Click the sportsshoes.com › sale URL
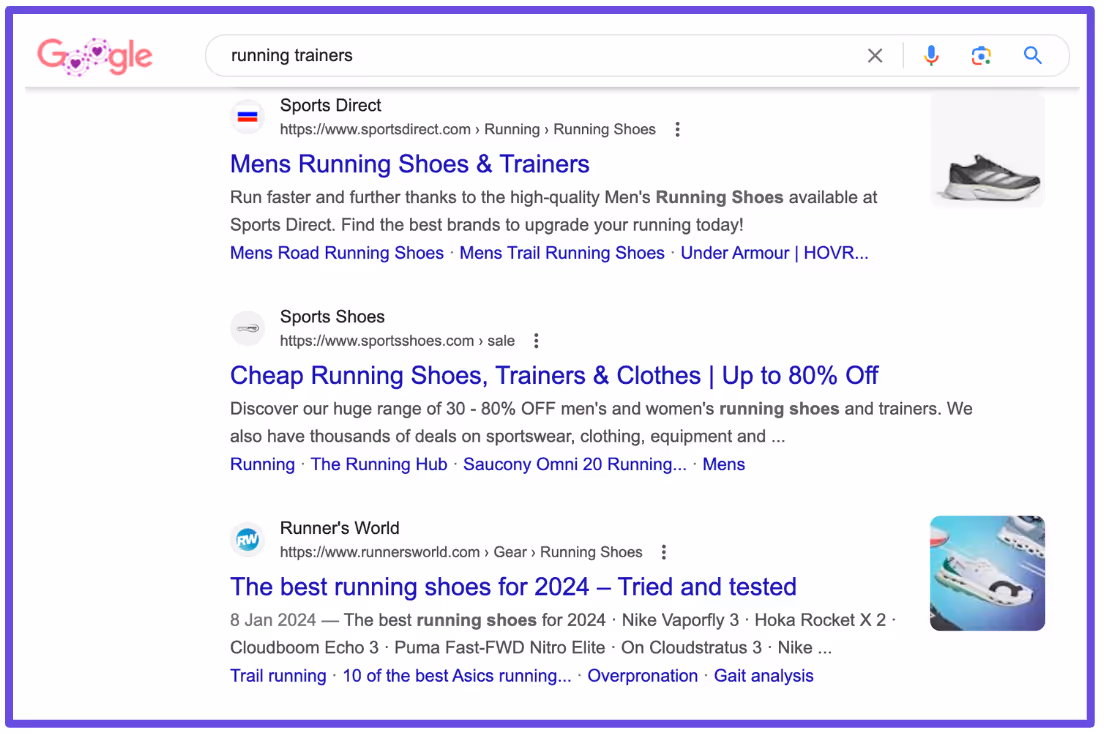This screenshot has width=1104, height=734. pos(397,341)
